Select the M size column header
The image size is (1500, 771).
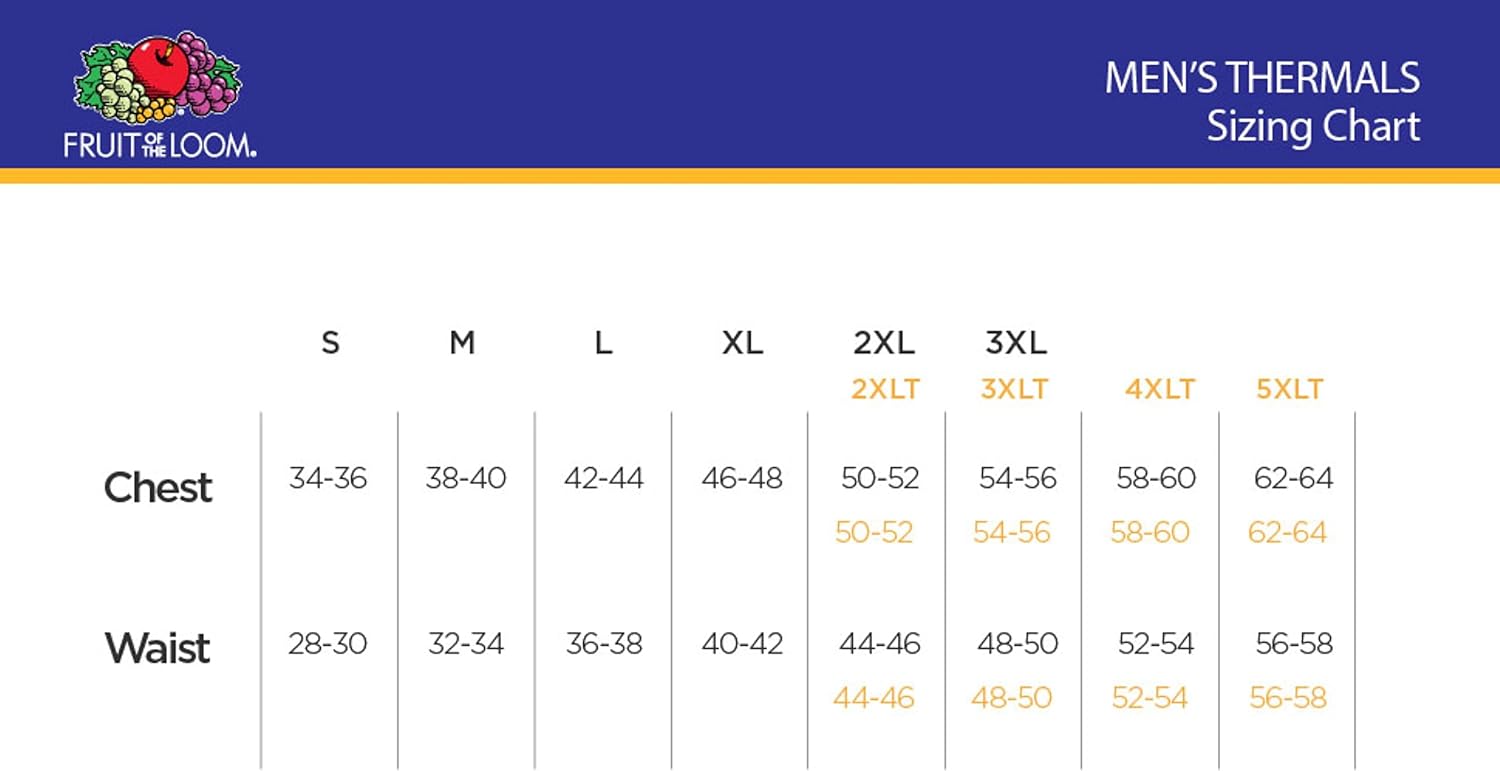coord(462,343)
